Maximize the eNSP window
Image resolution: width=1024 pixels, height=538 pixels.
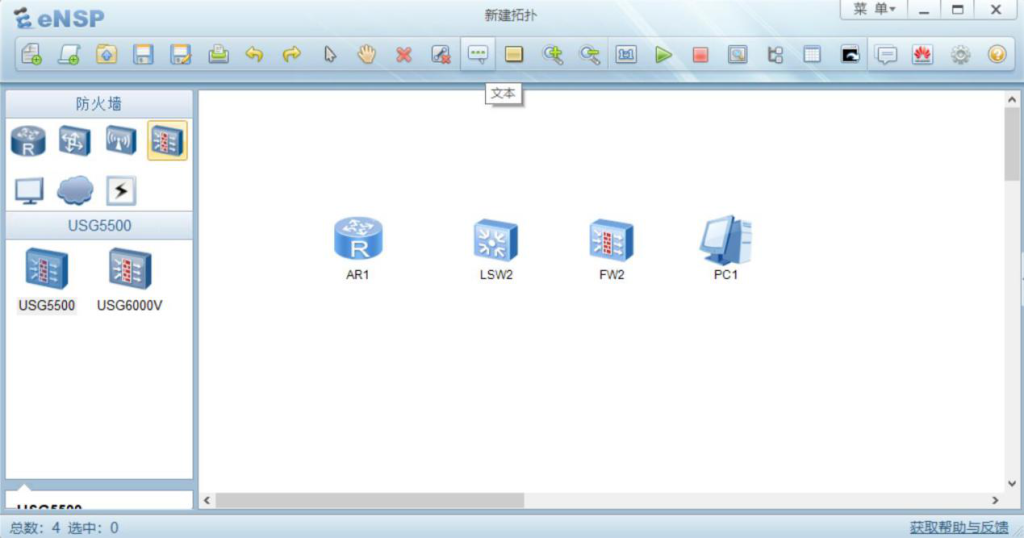[x=957, y=9]
